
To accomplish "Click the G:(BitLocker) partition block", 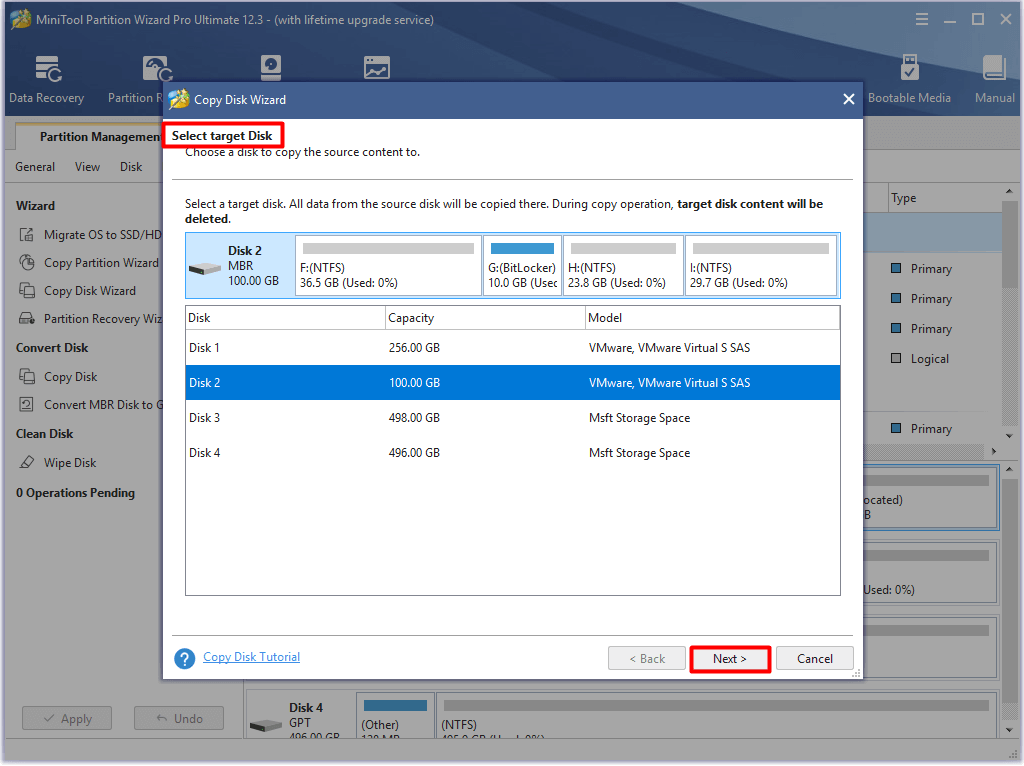I will (522, 266).
